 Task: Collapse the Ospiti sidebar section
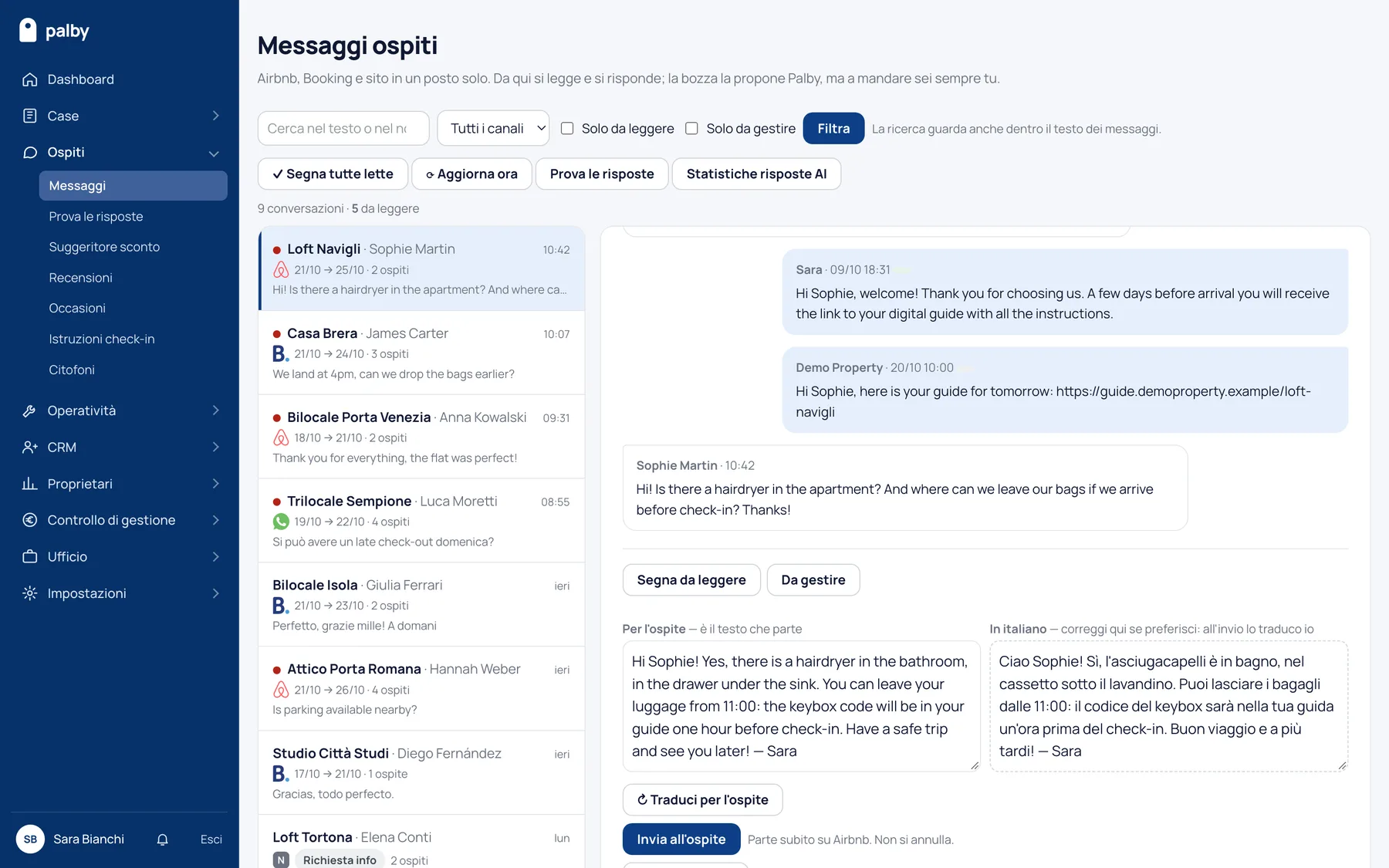point(214,153)
